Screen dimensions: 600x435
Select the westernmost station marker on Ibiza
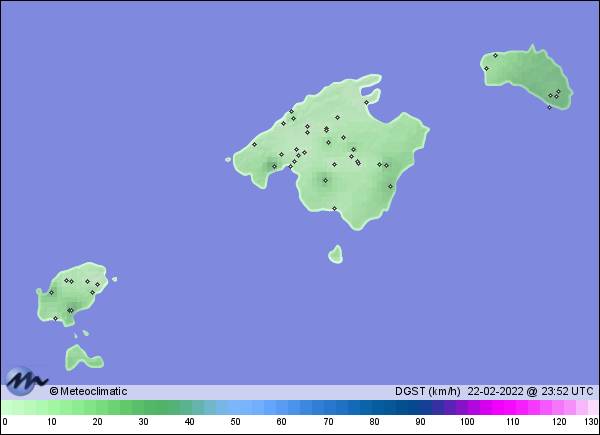click(51, 293)
